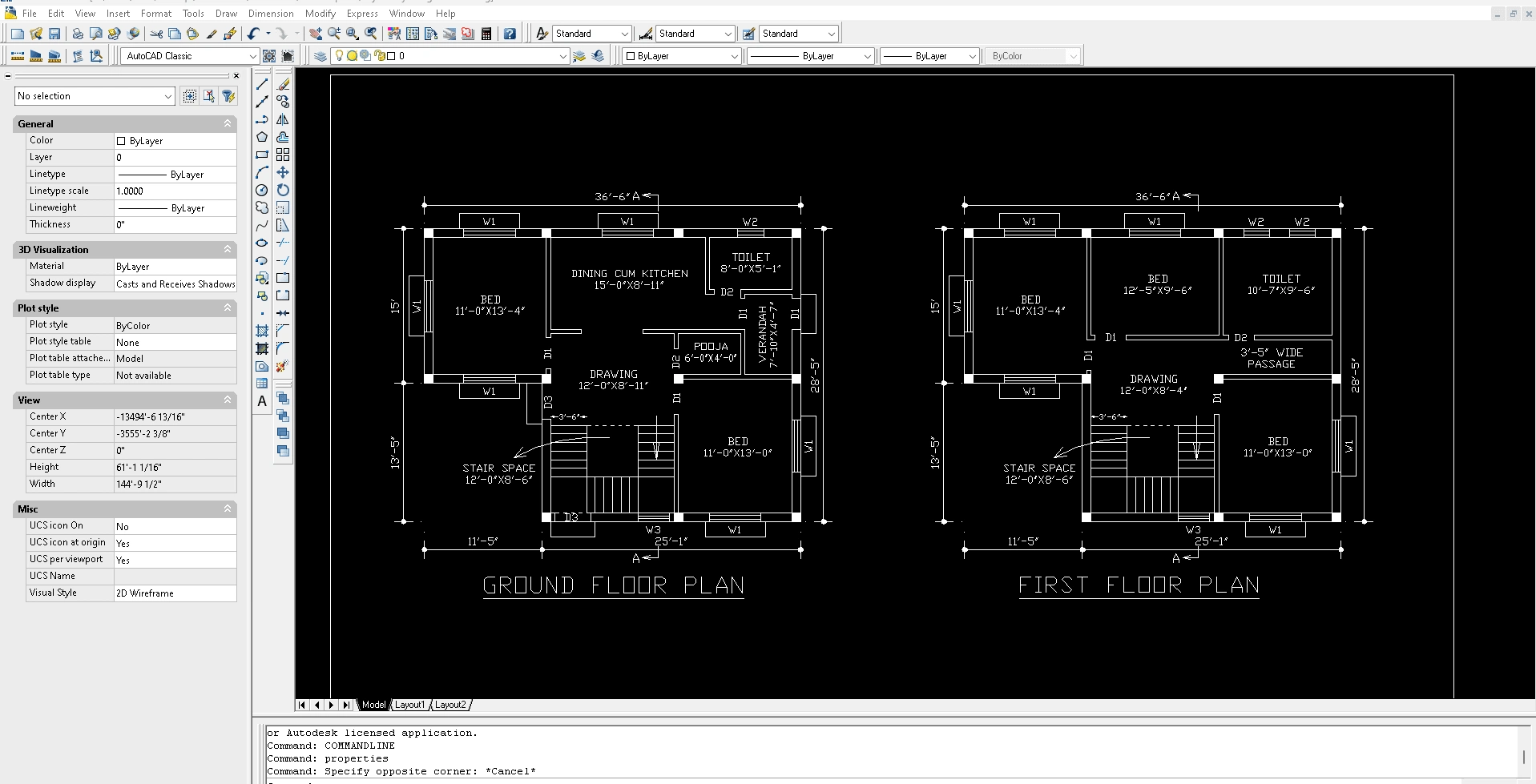The image size is (1536, 784).
Task: Select the Polygon draw tool
Action: 262,137
